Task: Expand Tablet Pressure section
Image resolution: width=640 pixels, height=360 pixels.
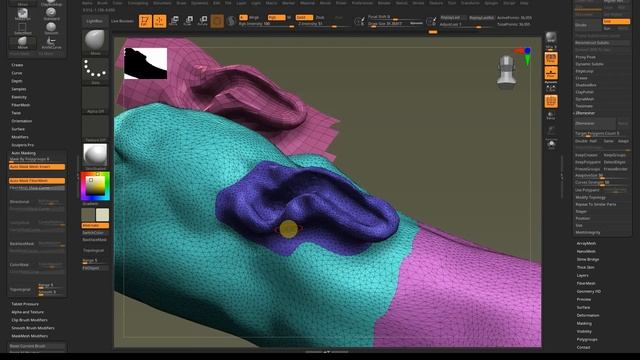Action: point(25,304)
